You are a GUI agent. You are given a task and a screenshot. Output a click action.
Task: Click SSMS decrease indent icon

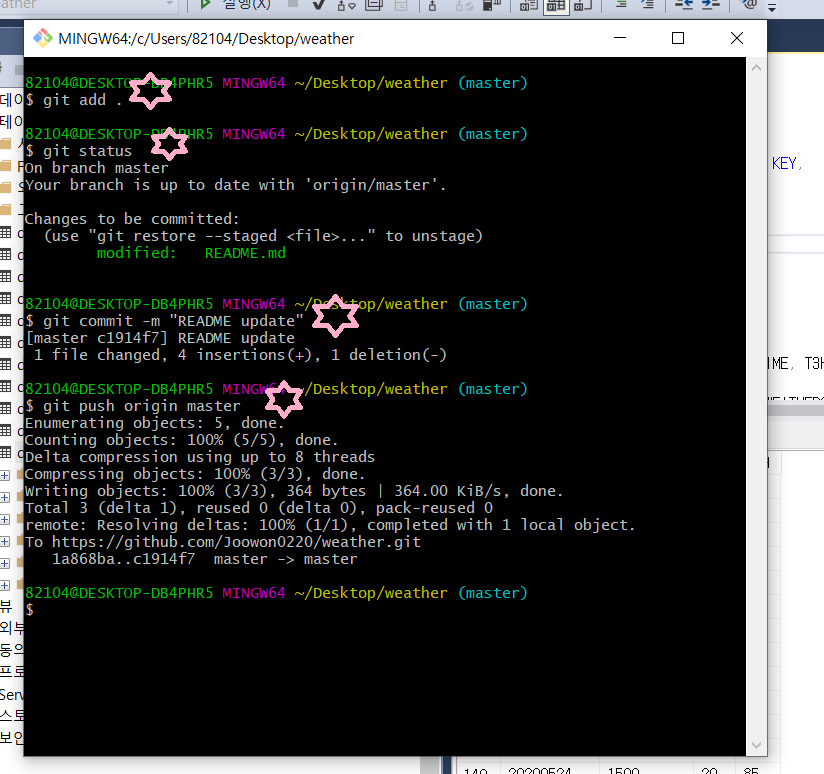[x=684, y=4]
